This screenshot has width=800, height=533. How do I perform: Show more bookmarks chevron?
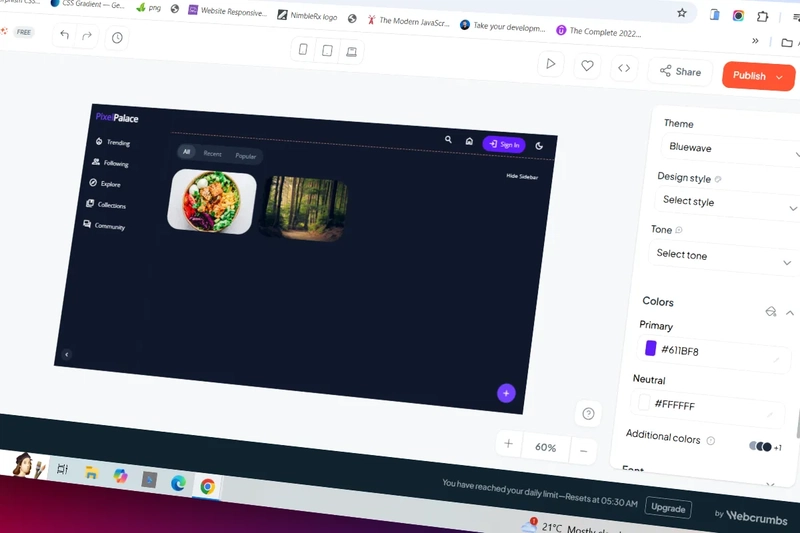point(755,41)
